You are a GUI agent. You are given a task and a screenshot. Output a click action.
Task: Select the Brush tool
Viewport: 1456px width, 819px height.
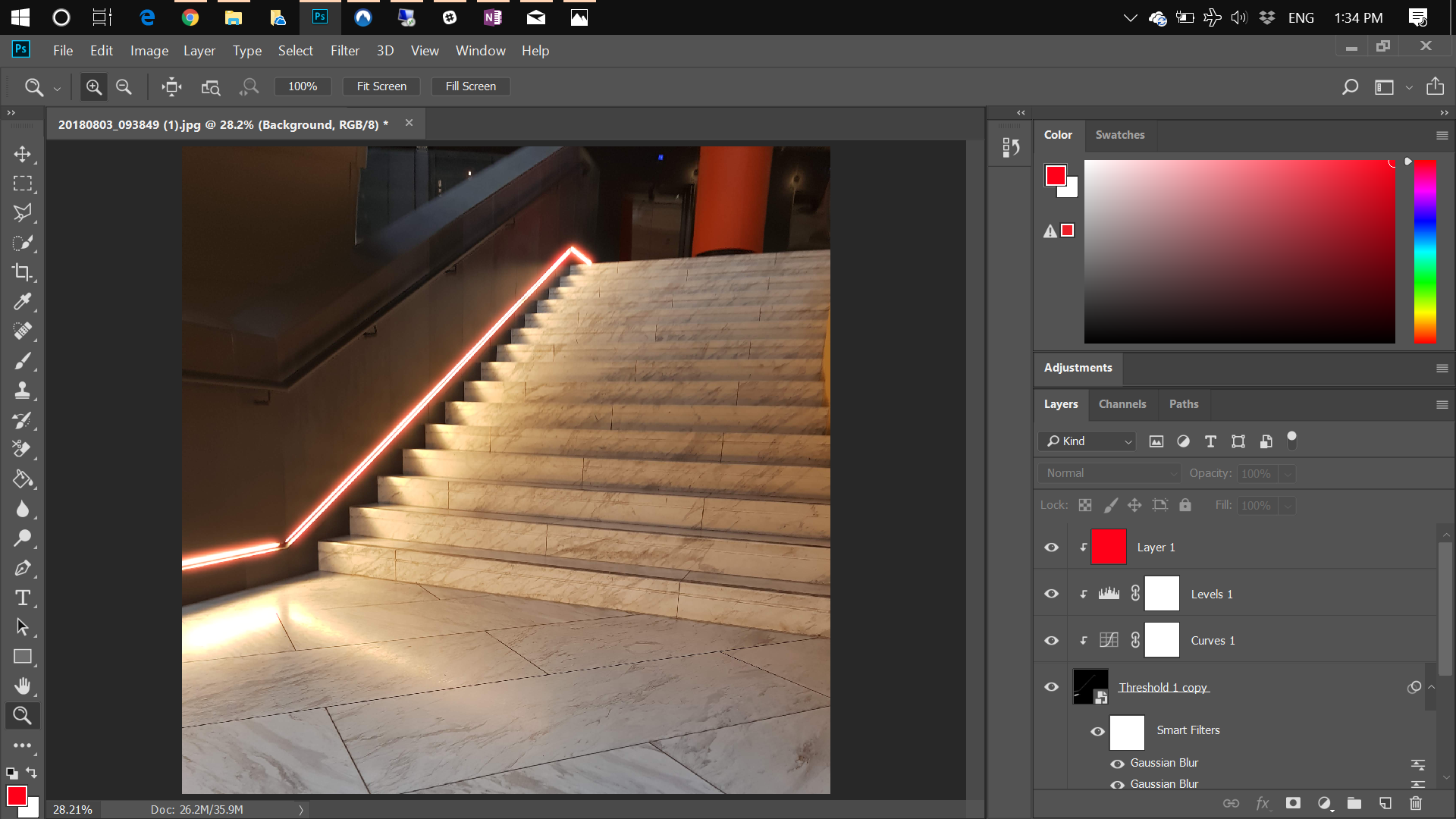[x=23, y=361]
